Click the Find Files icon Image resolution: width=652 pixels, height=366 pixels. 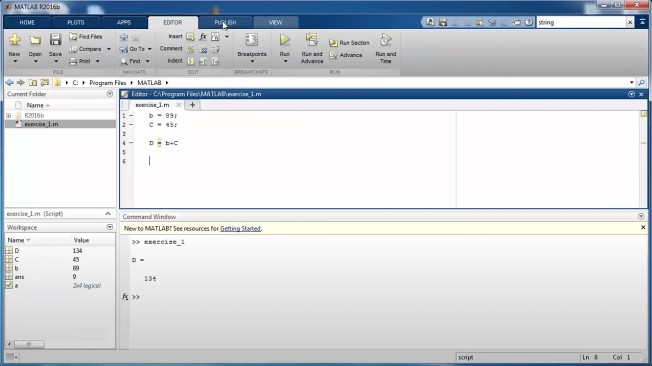73,37
